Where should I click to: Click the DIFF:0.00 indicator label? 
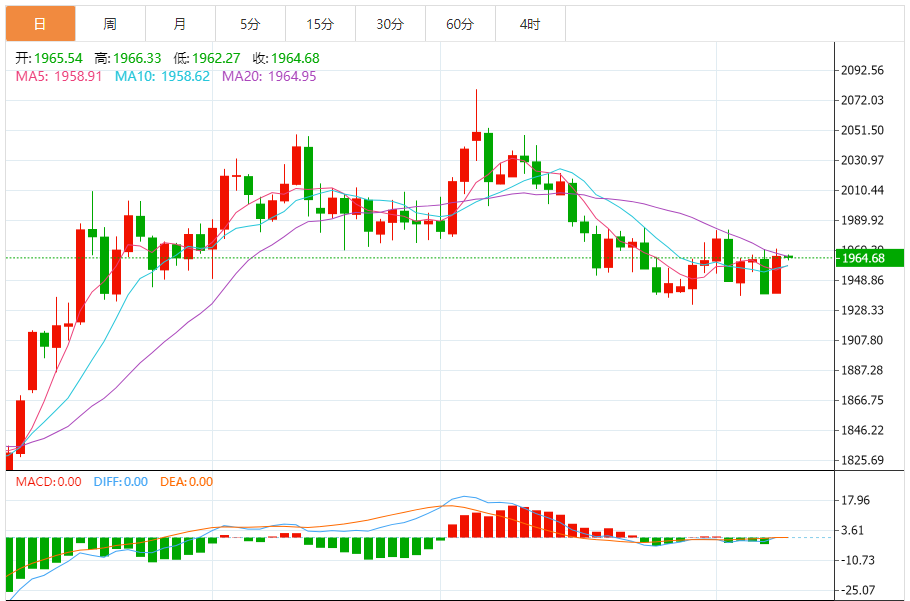point(121,481)
